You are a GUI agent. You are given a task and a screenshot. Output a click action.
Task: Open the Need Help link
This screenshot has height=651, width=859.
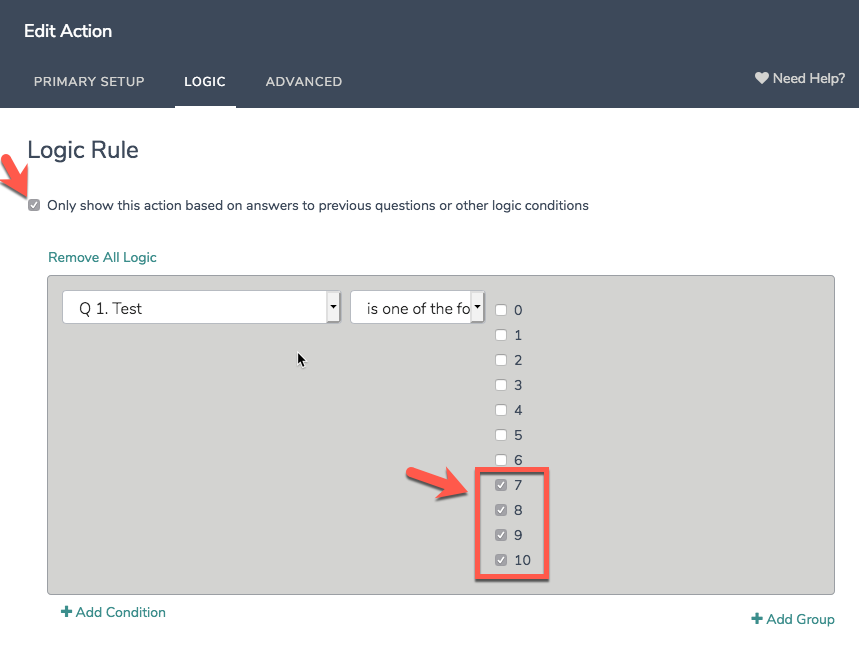tap(808, 78)
